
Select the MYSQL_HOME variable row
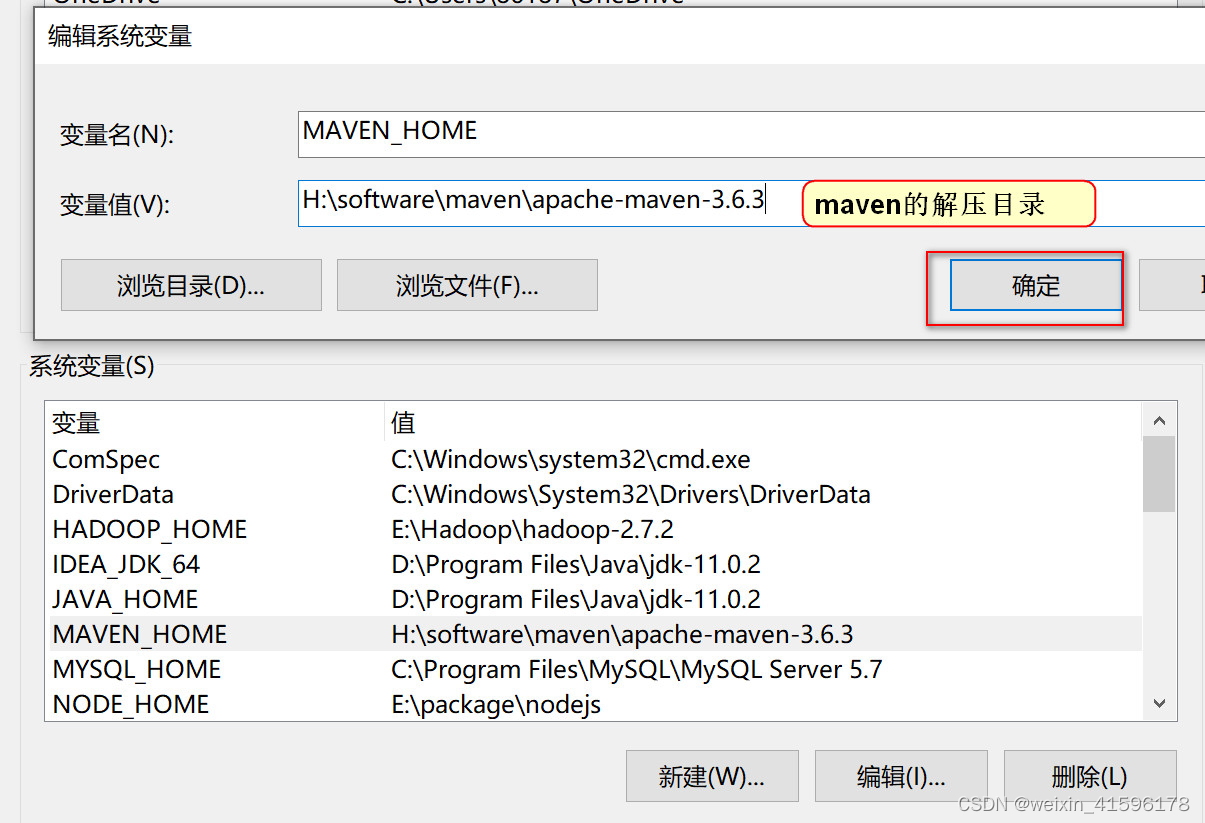pos(595,669)
